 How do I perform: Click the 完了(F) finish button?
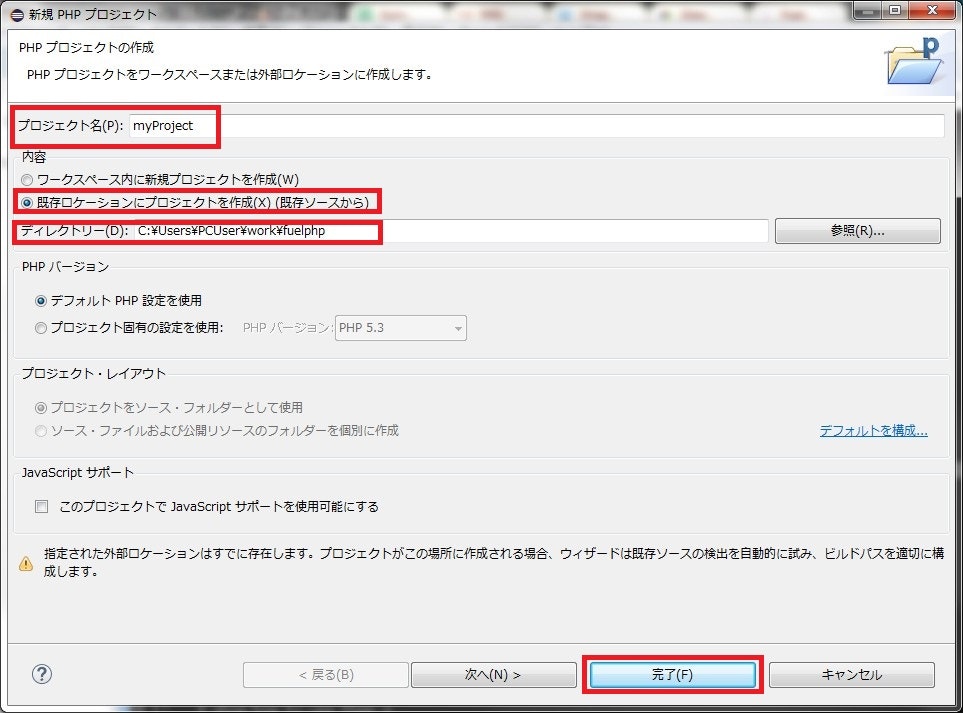point(673,675)
